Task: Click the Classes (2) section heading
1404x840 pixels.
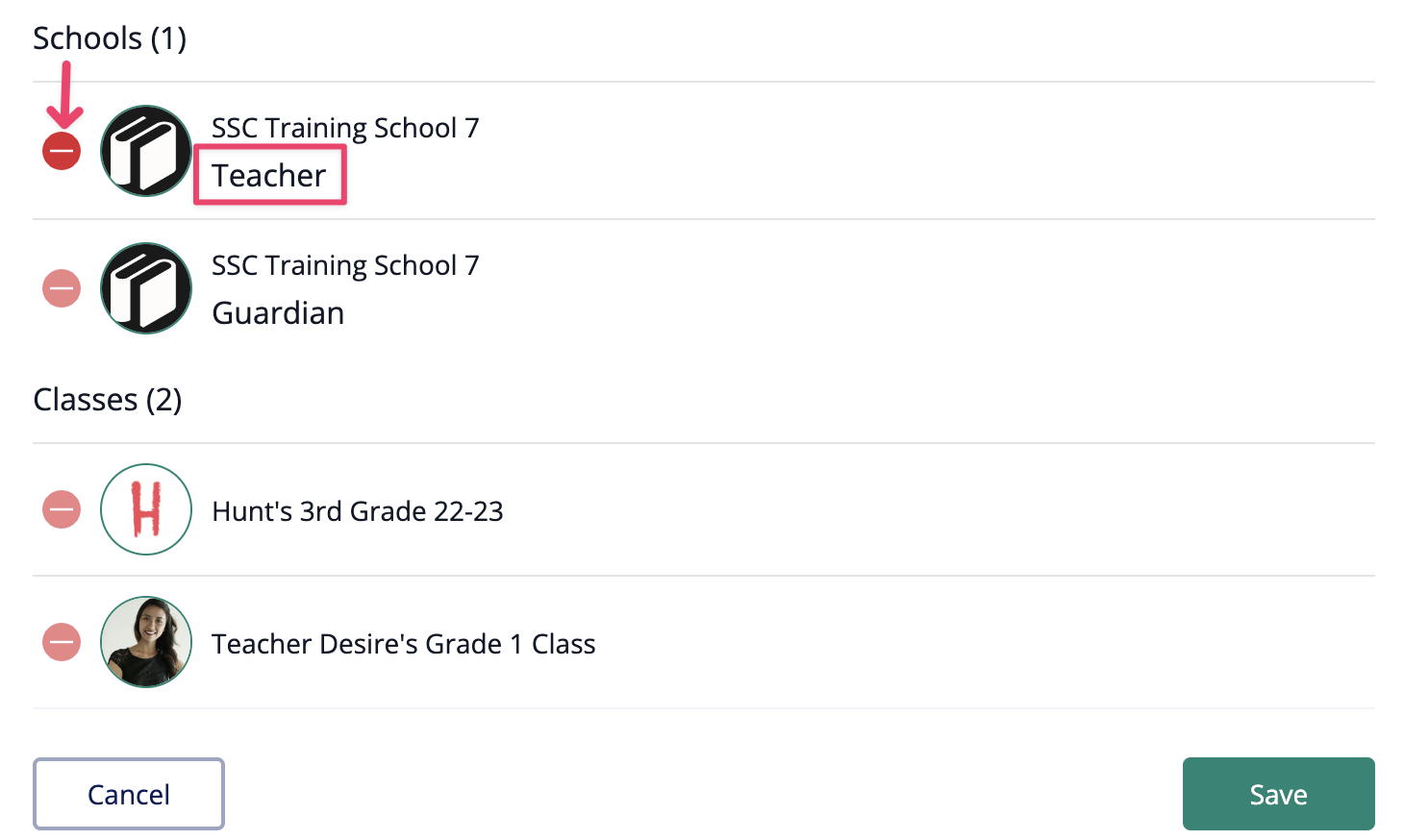Action: 108,400
